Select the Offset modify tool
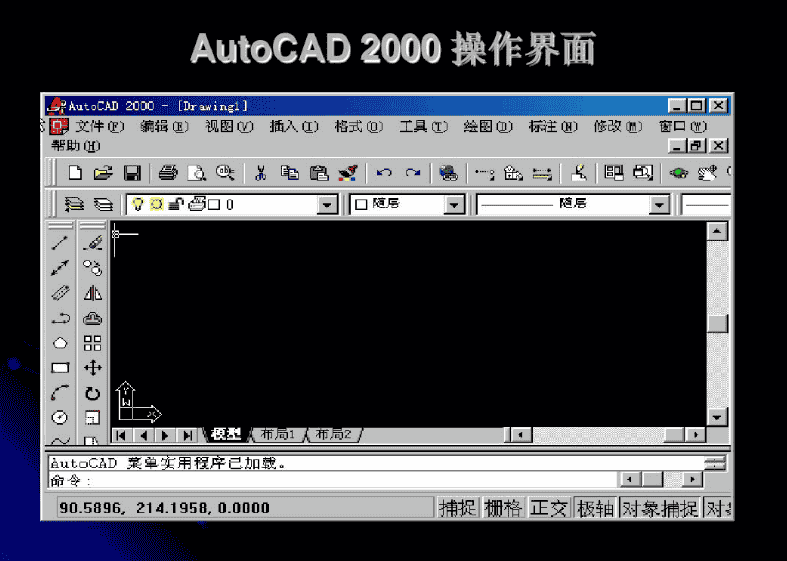The width and height of the screenshot is (787, 561). tap(92, 318)
